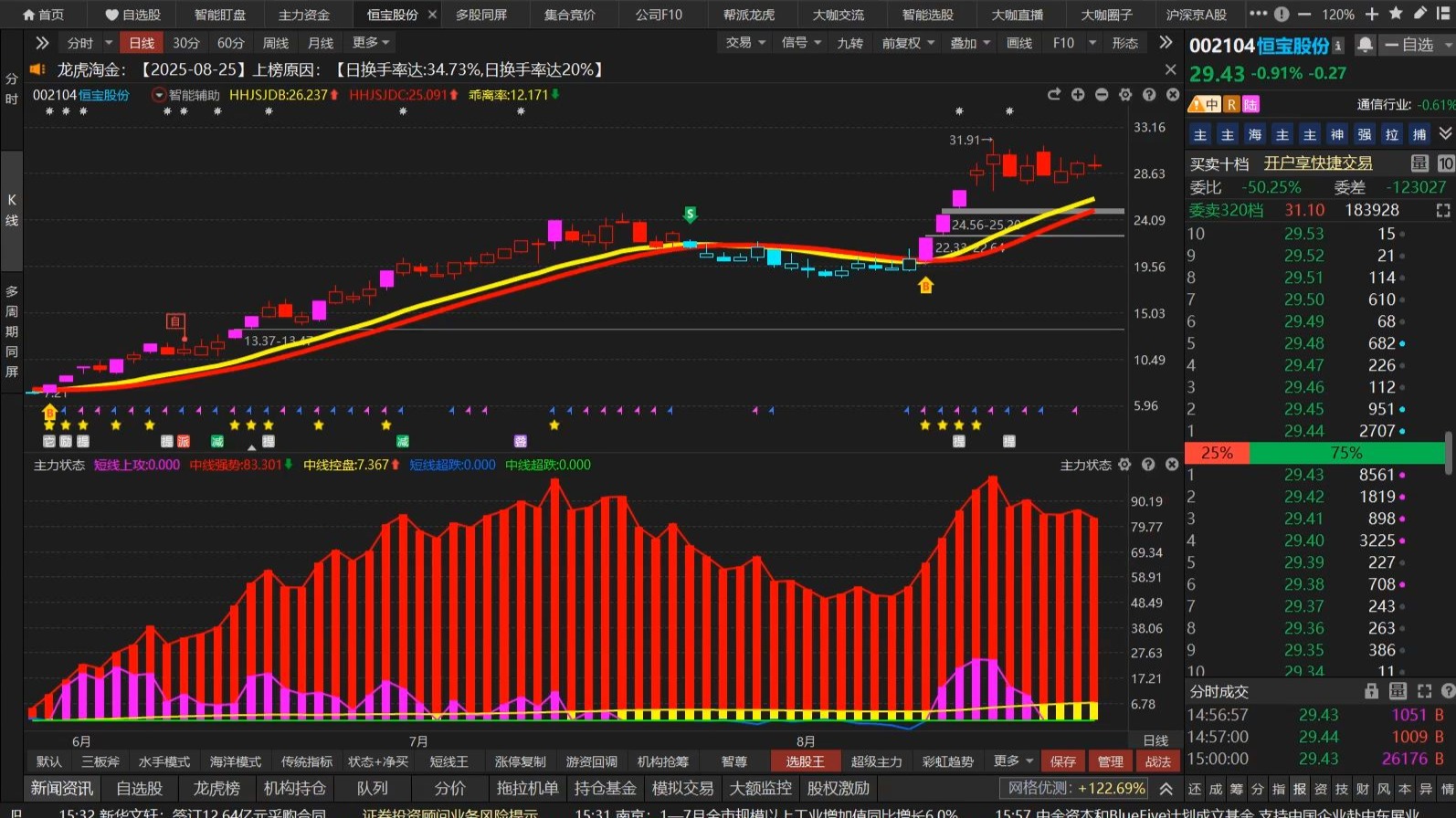Viewport: 1456px width, 818px height.
Task: Open 开户享快捷交易 link
Action: pos(1317,163)
